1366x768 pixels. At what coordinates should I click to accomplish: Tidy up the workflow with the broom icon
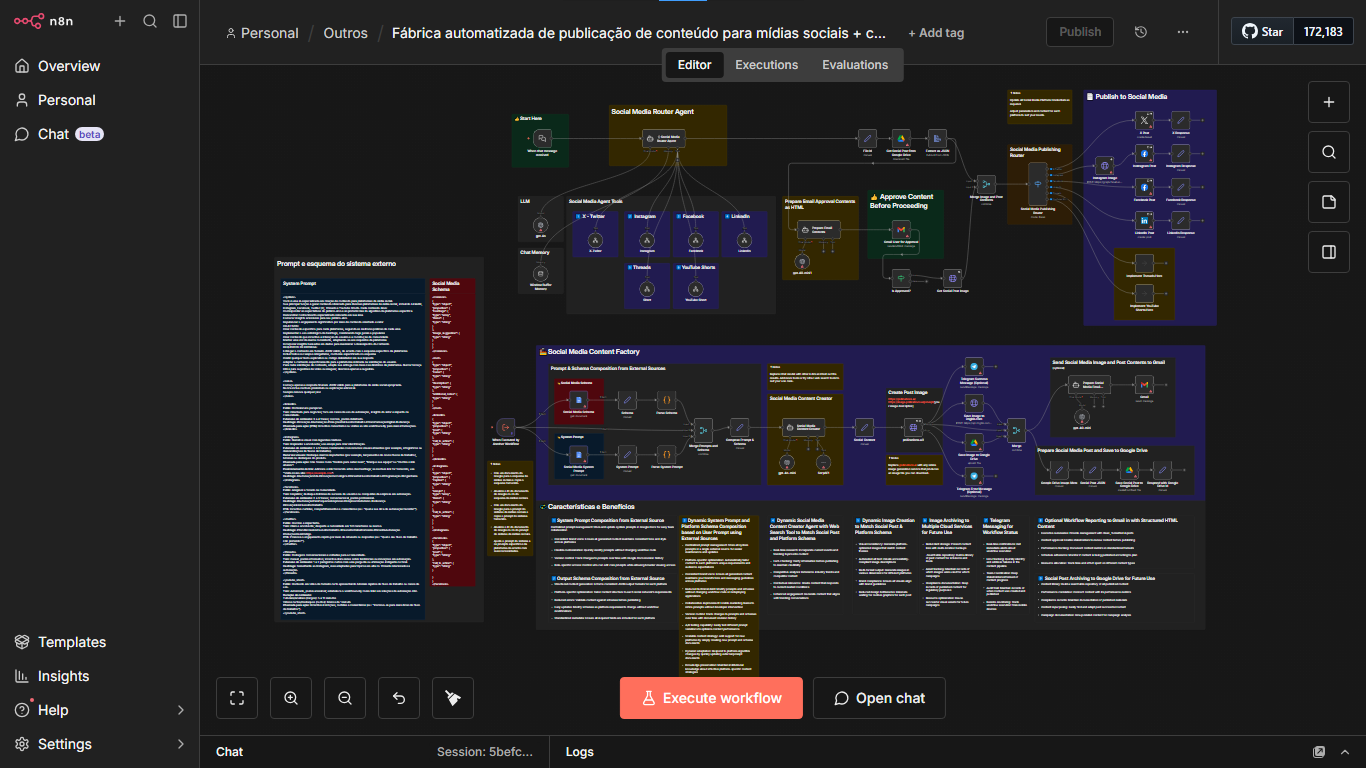[453, 697]
